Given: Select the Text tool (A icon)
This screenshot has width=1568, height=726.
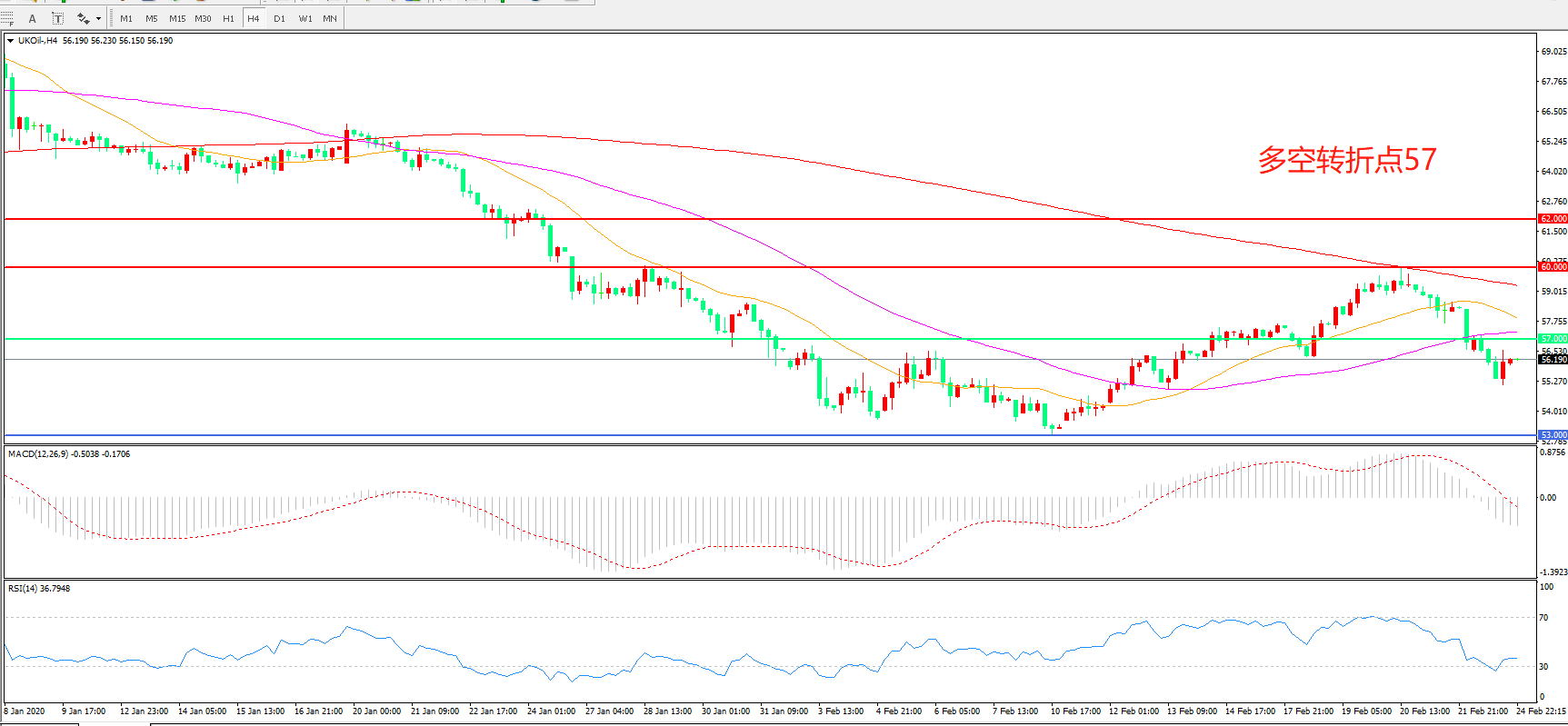Looking at the screenshot, I should coord(33,18).
